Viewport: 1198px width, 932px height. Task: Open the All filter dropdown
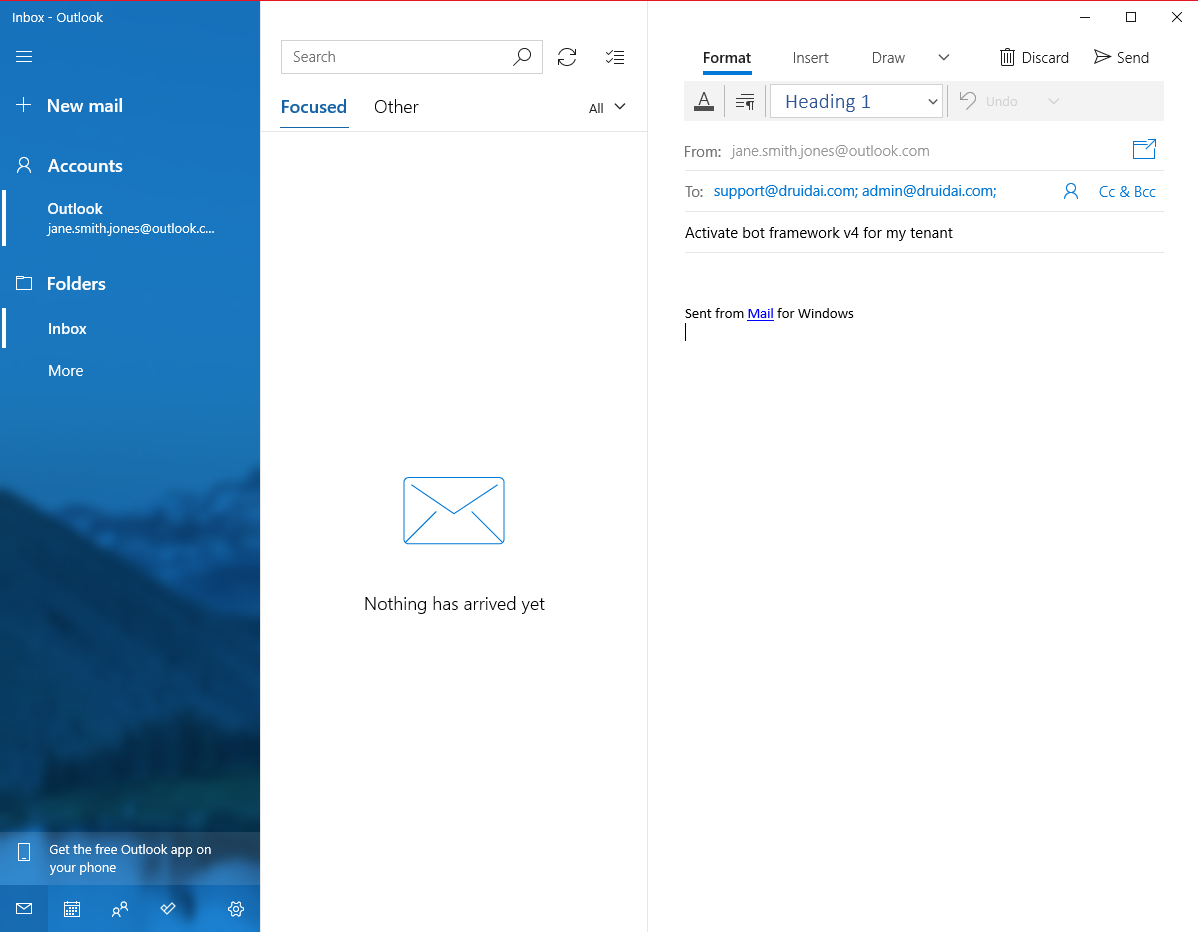pyautogui.click(x=607, y=108)
